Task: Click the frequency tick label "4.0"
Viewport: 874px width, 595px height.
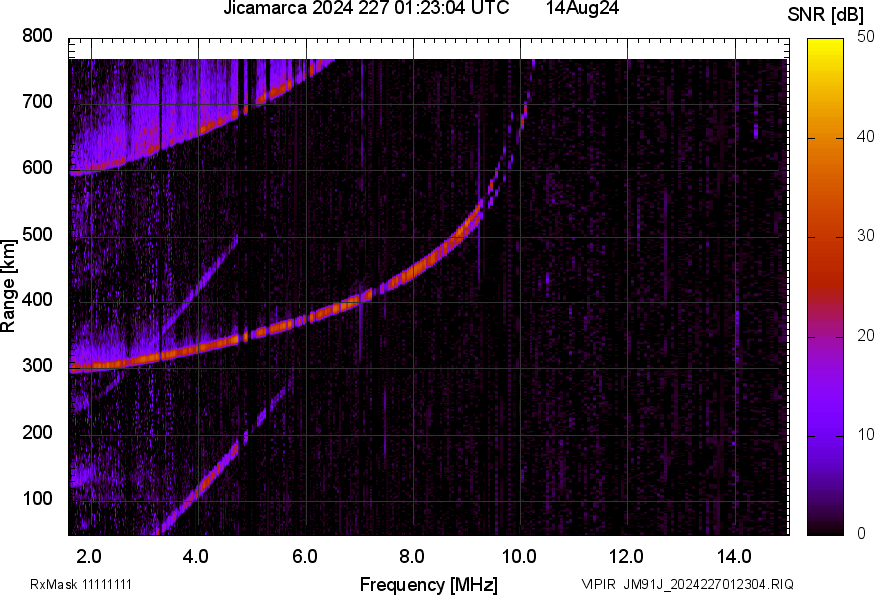Action: pyautogui.click(x=196, y=557)
